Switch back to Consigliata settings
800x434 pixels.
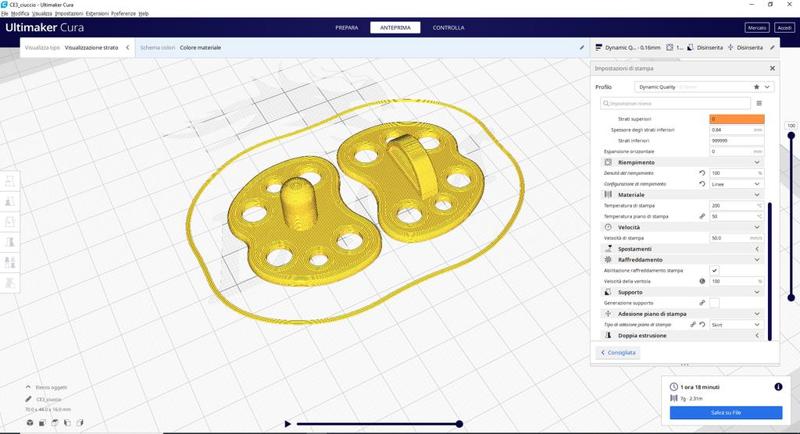[x=618, y=352]
